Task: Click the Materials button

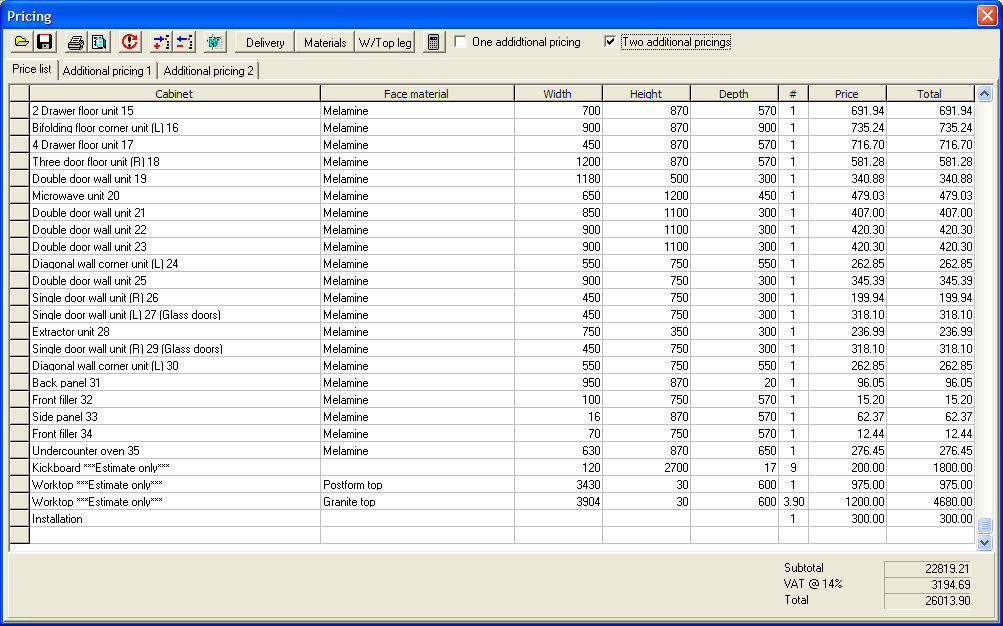Action: click(x=325, y=42)
